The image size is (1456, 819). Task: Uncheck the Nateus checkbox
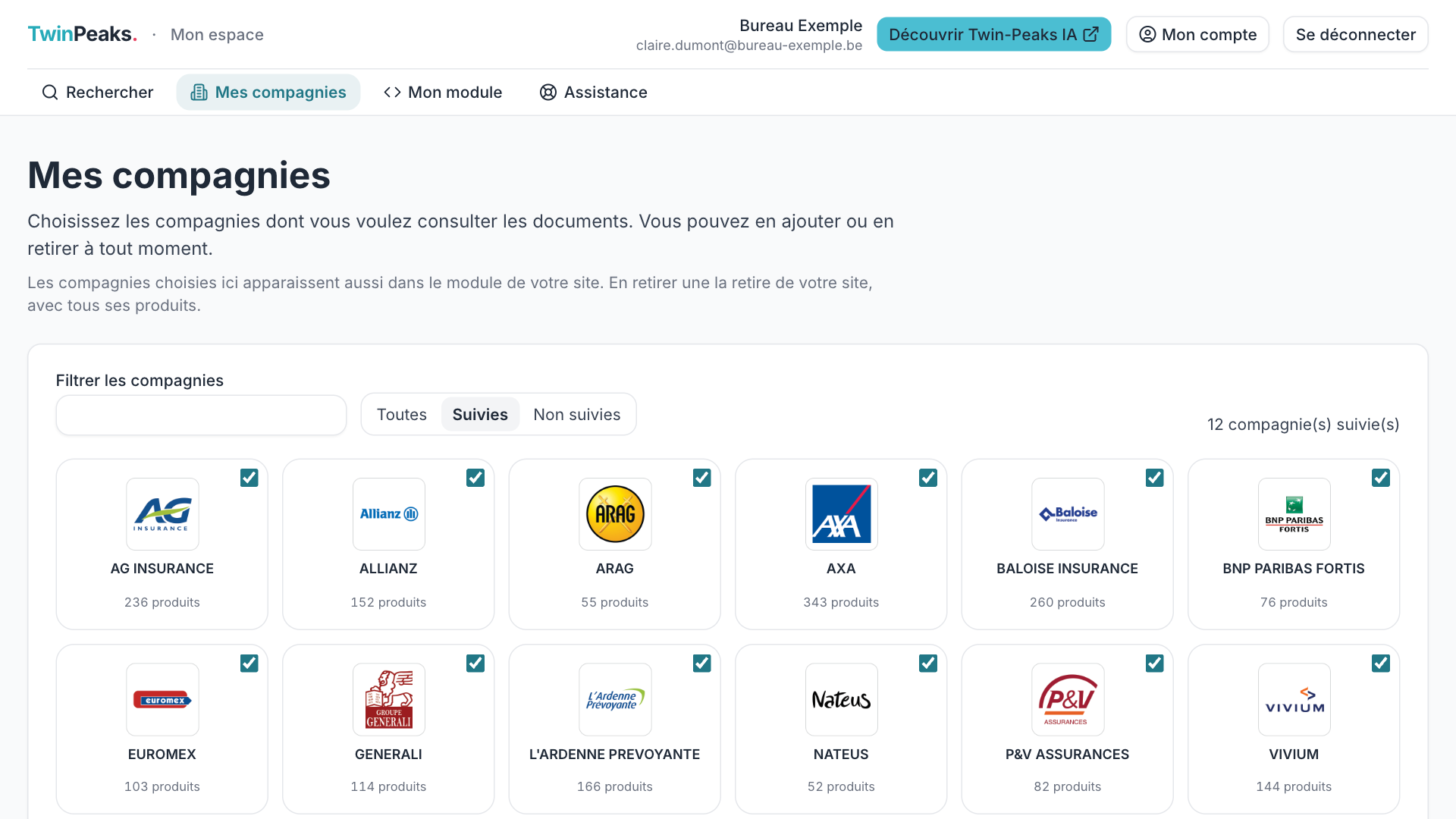point(928,664)
